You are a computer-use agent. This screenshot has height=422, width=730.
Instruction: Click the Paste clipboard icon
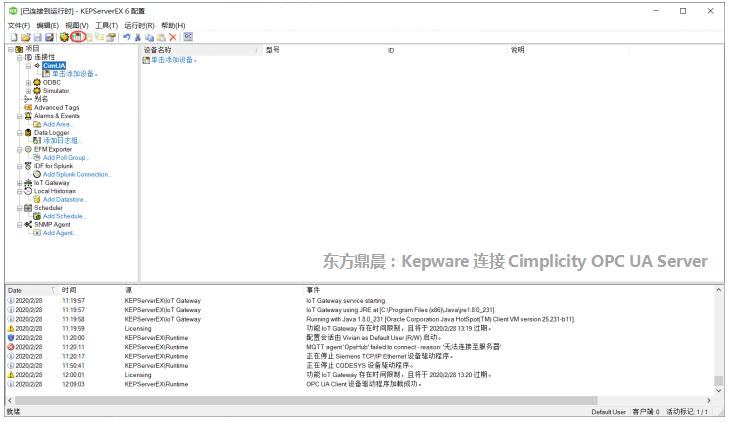point(161,37)
